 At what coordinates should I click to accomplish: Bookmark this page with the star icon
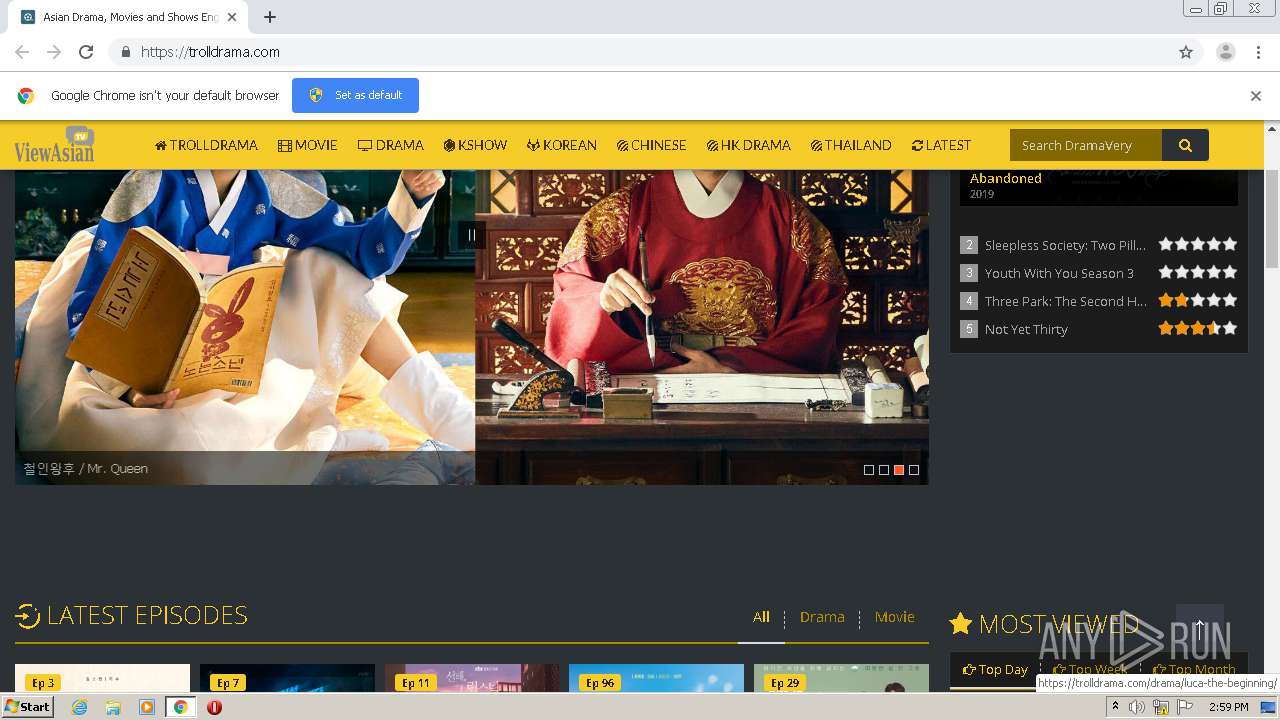pos(1186,52)
